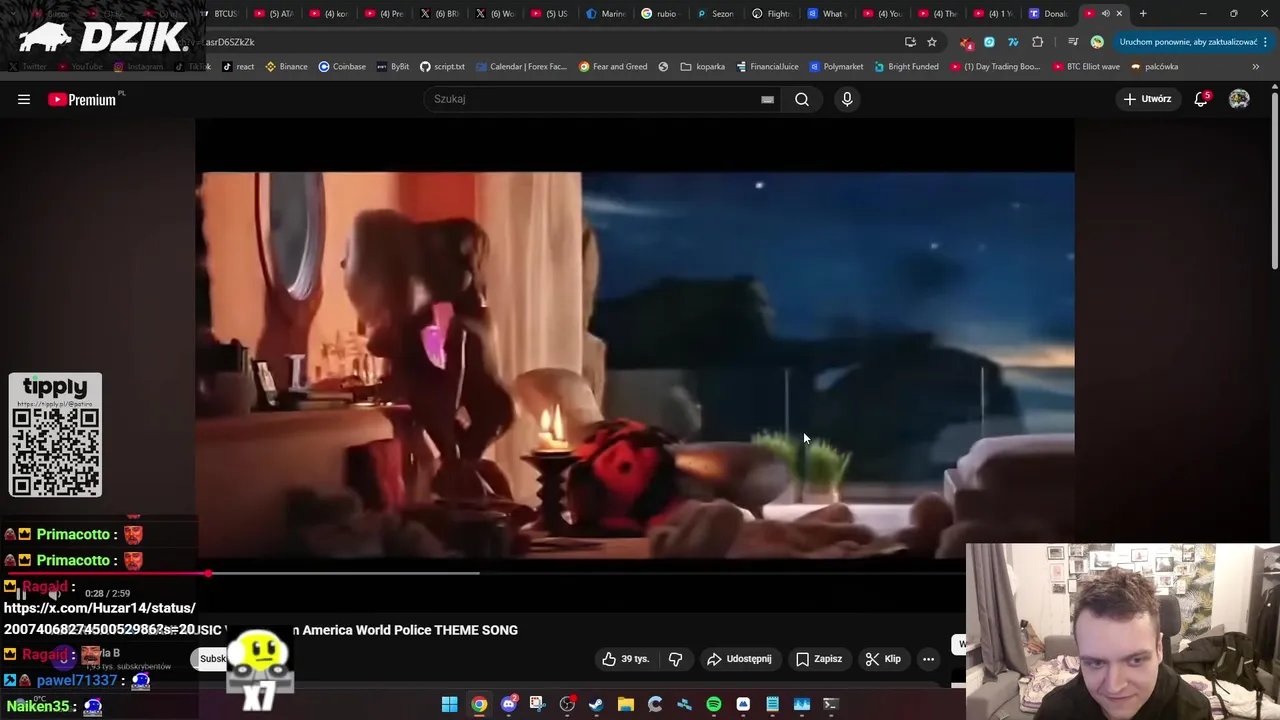
Task: Open Discord from the taskbar
Action: click(x=508, y=704)
